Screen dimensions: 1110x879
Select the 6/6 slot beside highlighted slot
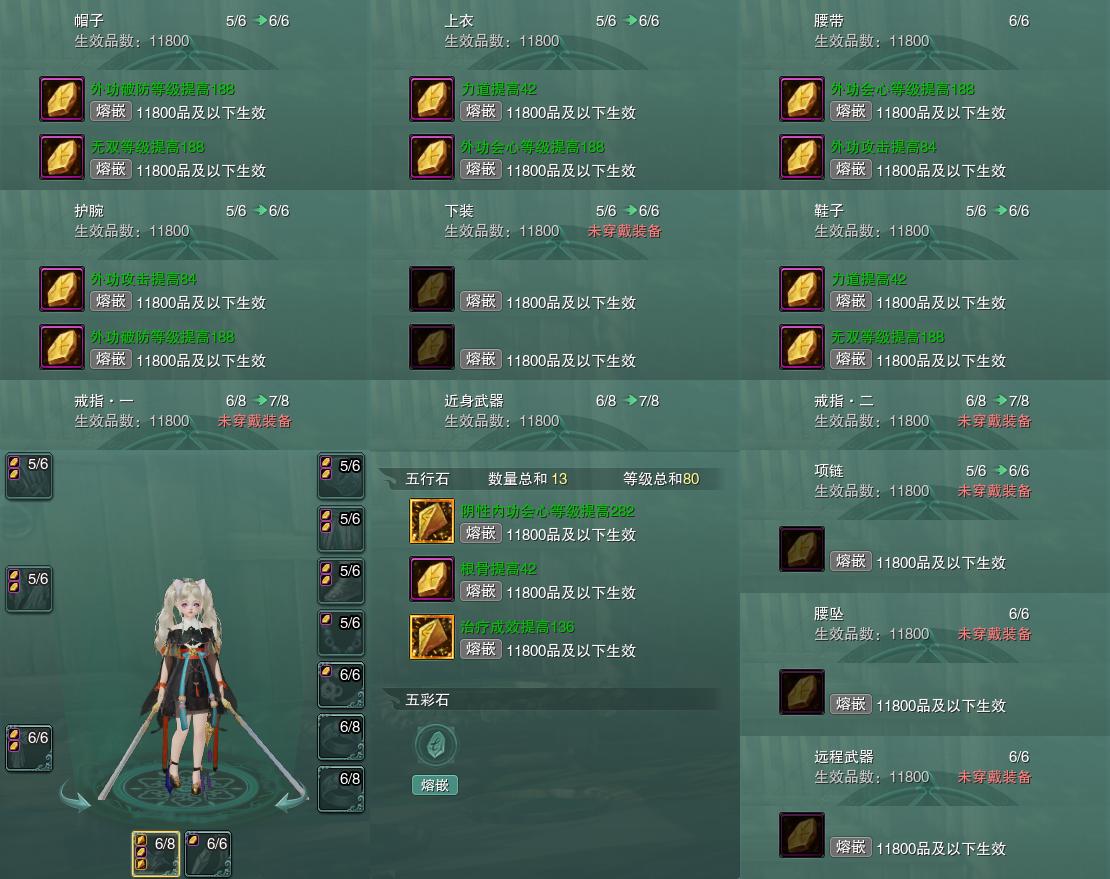208,854
